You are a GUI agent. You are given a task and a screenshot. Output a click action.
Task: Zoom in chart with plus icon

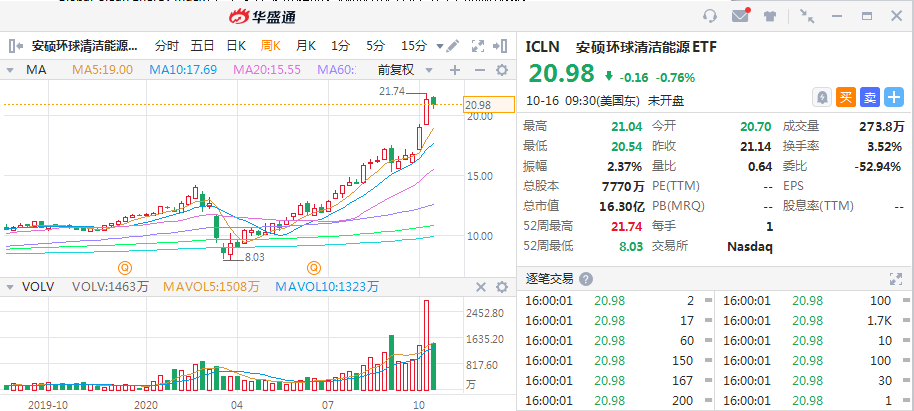click(455, 71)
